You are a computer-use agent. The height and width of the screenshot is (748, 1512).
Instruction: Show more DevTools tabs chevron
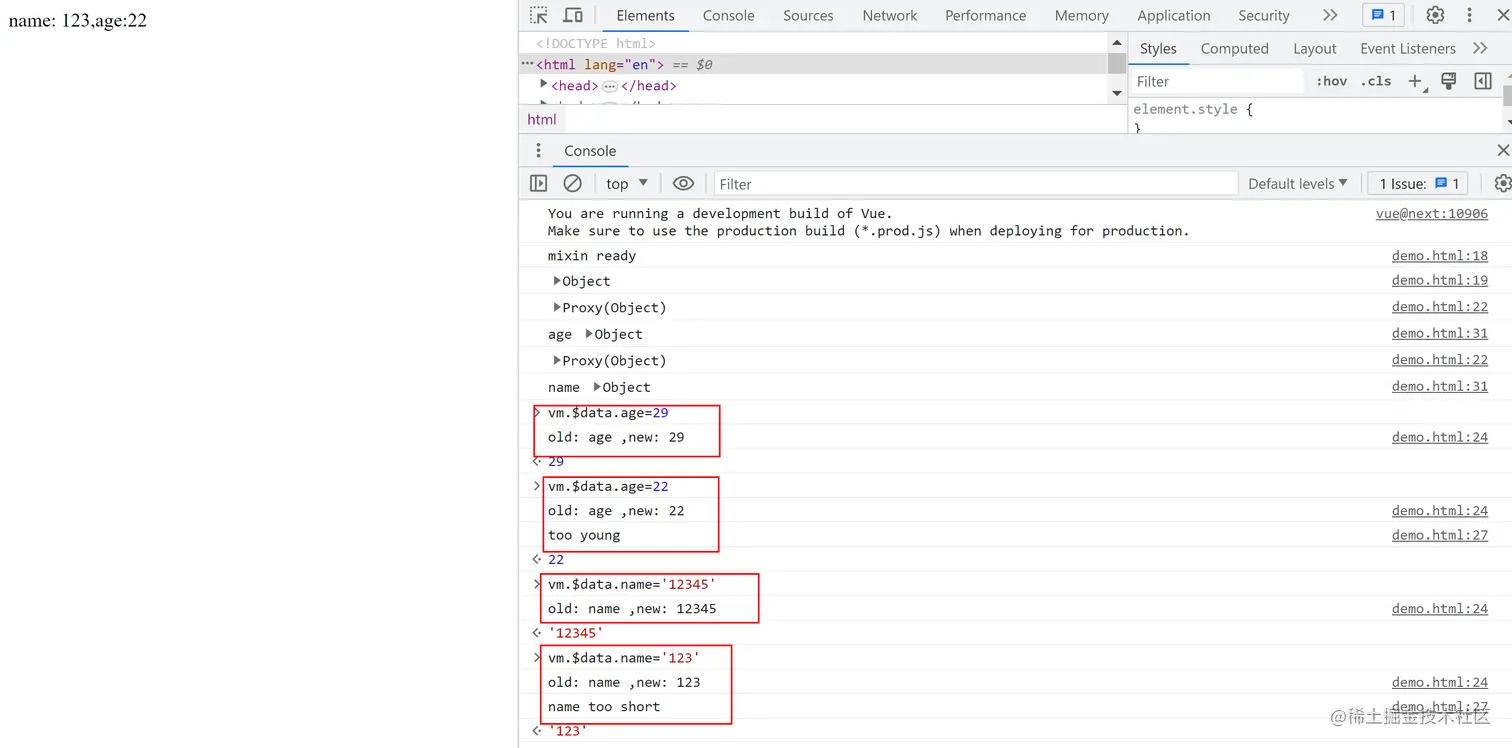click(1329, 15)
